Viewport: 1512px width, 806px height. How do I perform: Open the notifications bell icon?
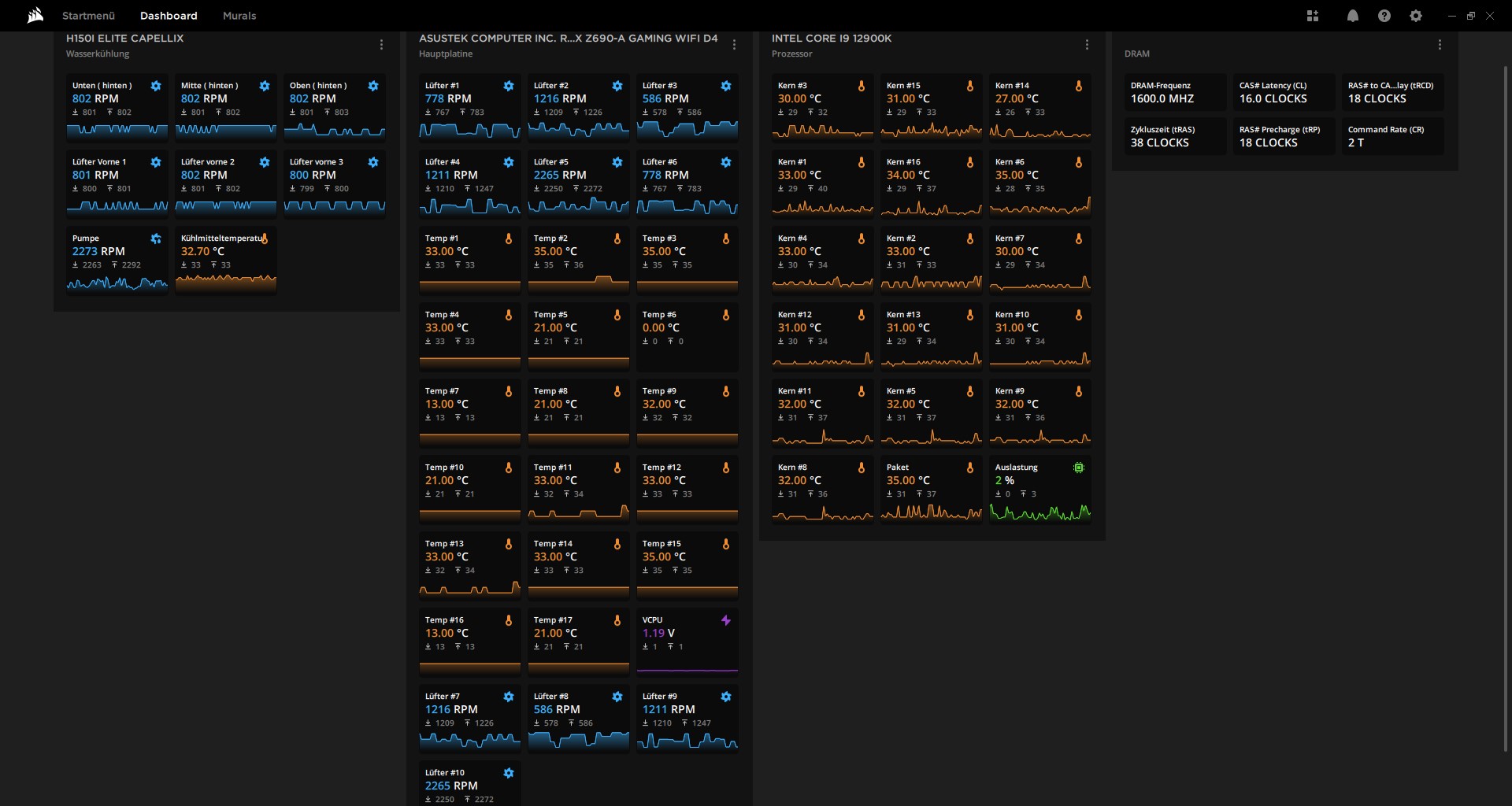[x=1352, y=15]
